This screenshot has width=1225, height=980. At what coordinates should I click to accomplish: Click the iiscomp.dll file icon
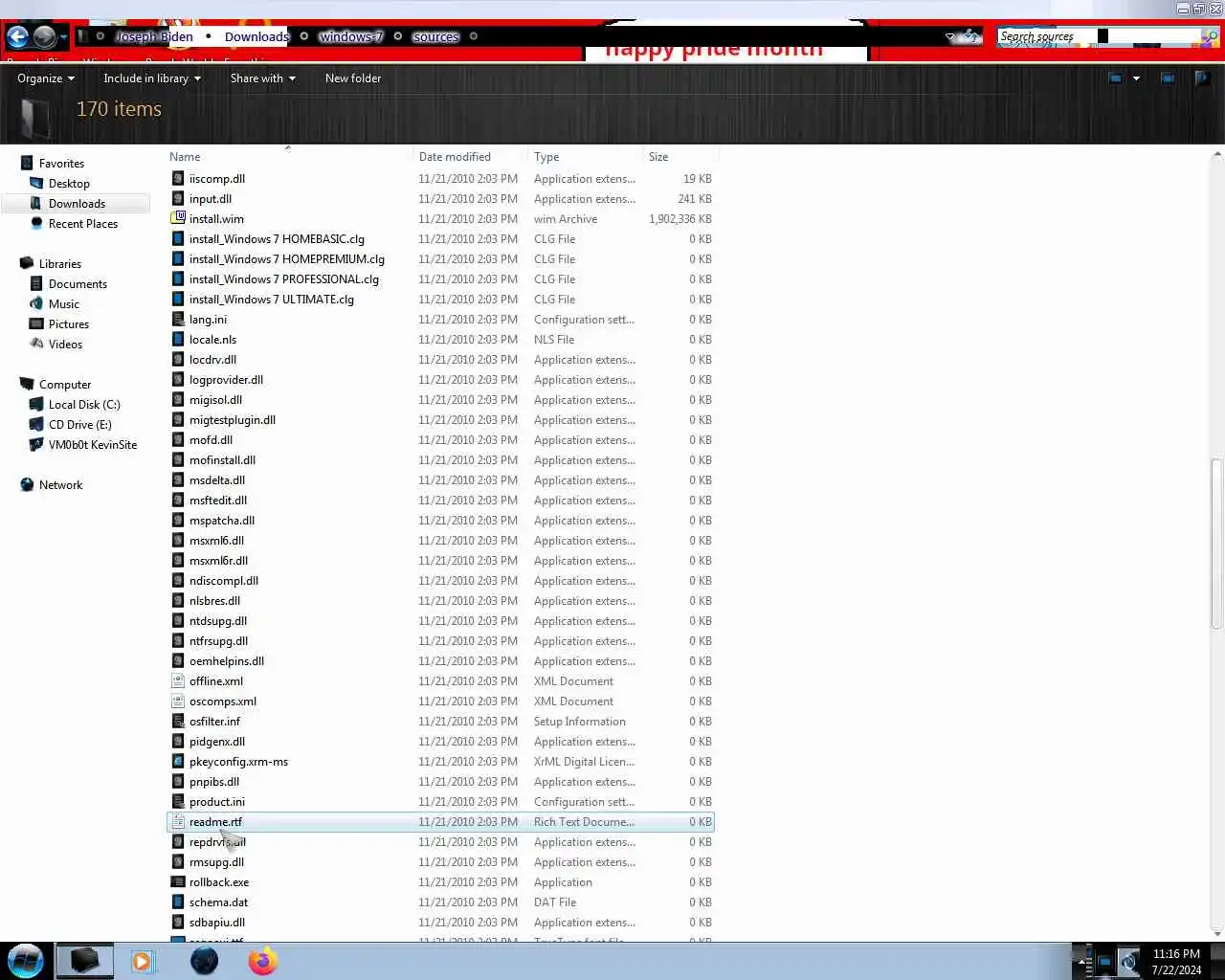pos(178,178)
